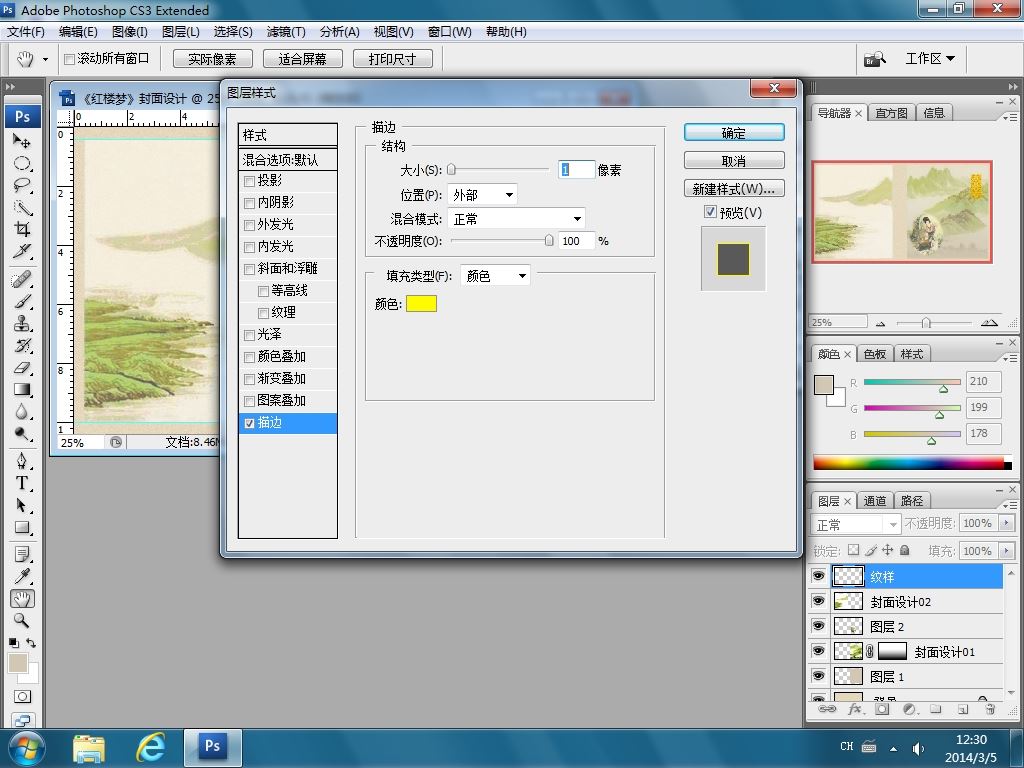Image resolution: width=1024 pixels, height=768 pixels.
Task: Select the Notes tool
Action: [x=22, y=554]
